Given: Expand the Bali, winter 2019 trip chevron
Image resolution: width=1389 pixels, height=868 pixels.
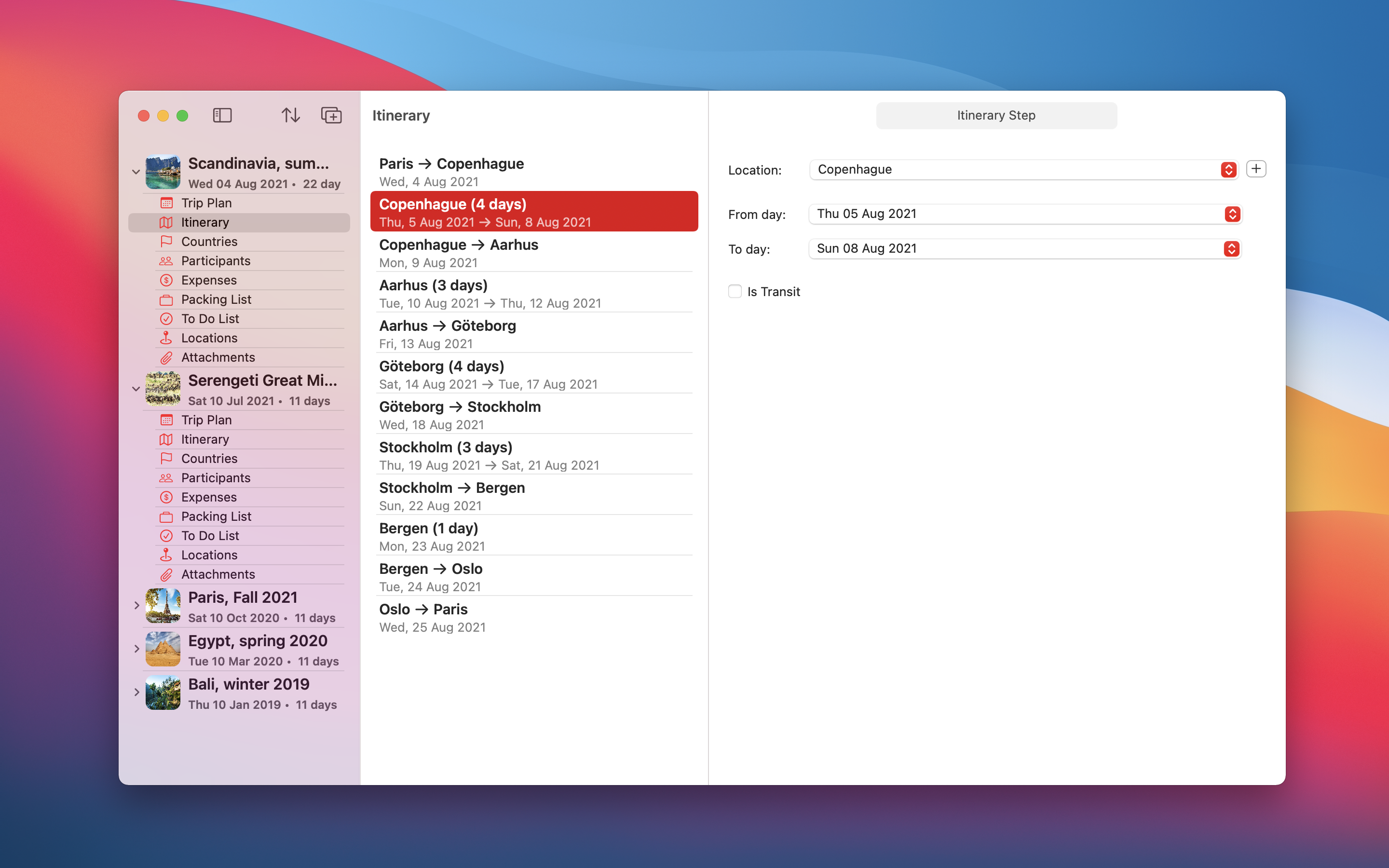Looking at the screenshot, I should [x=136, y=692].
